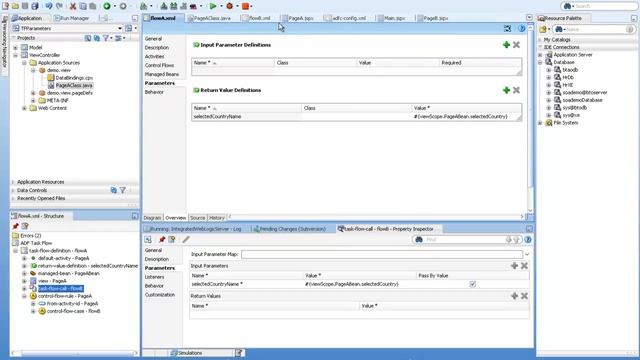Toggle Pass By Value checkbox for selectedCountryName

(x=473, y=284)
